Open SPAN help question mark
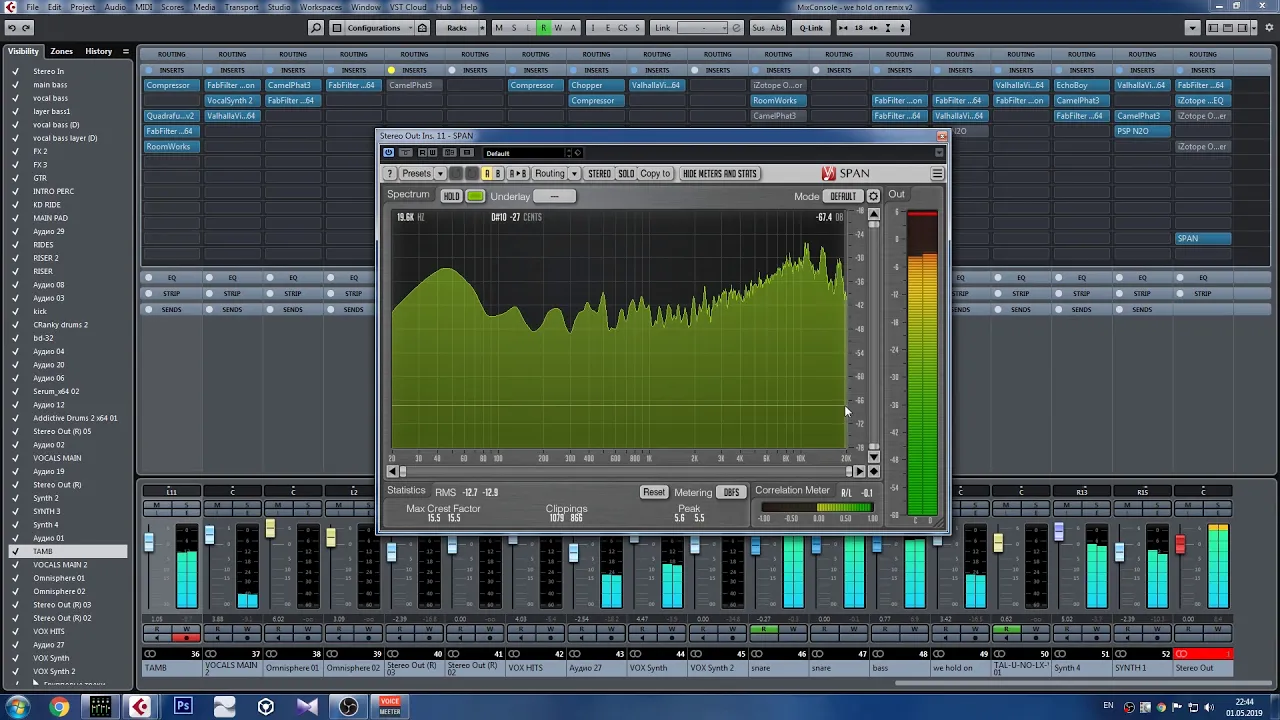This screenshot has width=1280, height=720. click(390, 174)
